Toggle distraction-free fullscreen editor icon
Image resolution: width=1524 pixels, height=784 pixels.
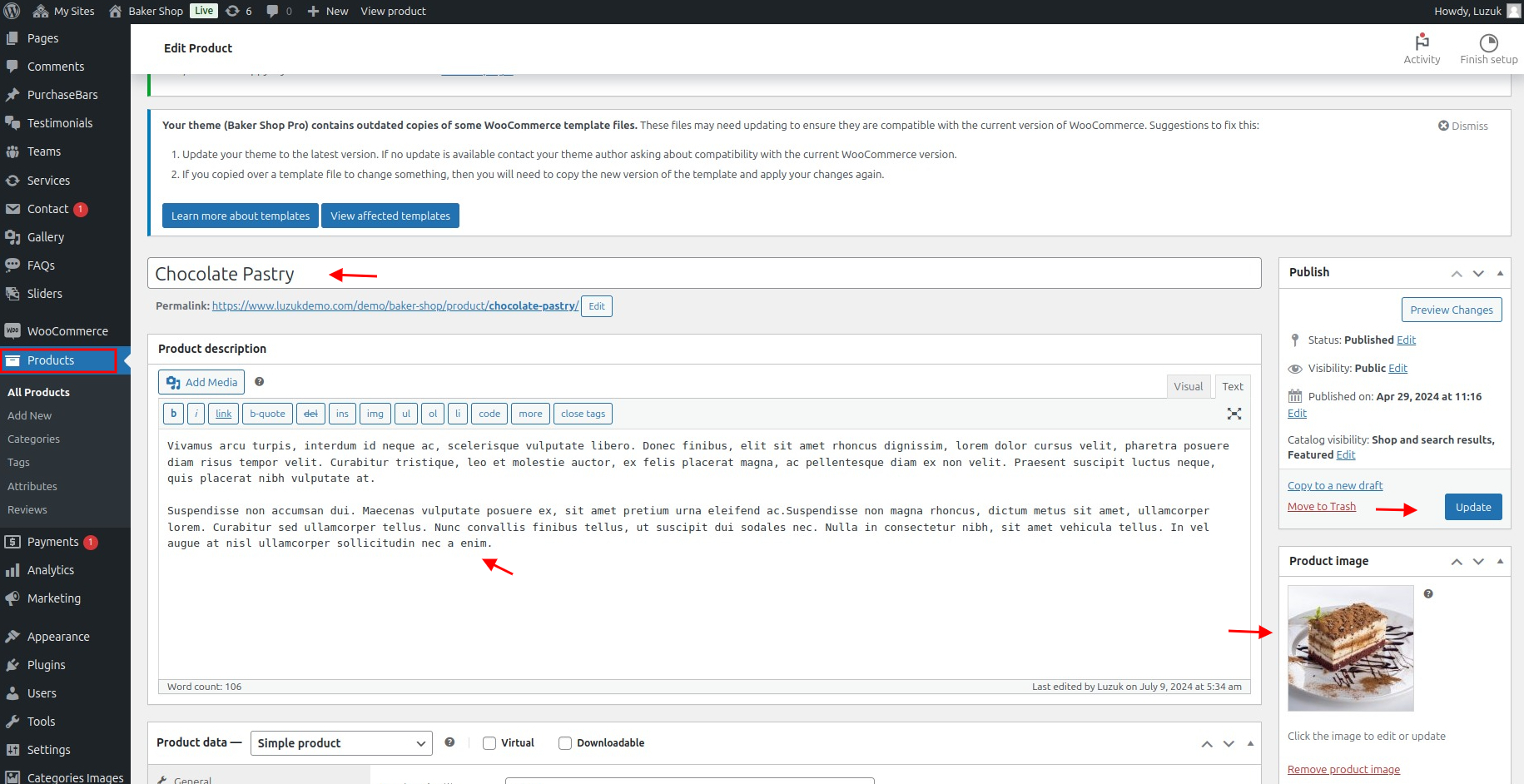pos(1234,414)
